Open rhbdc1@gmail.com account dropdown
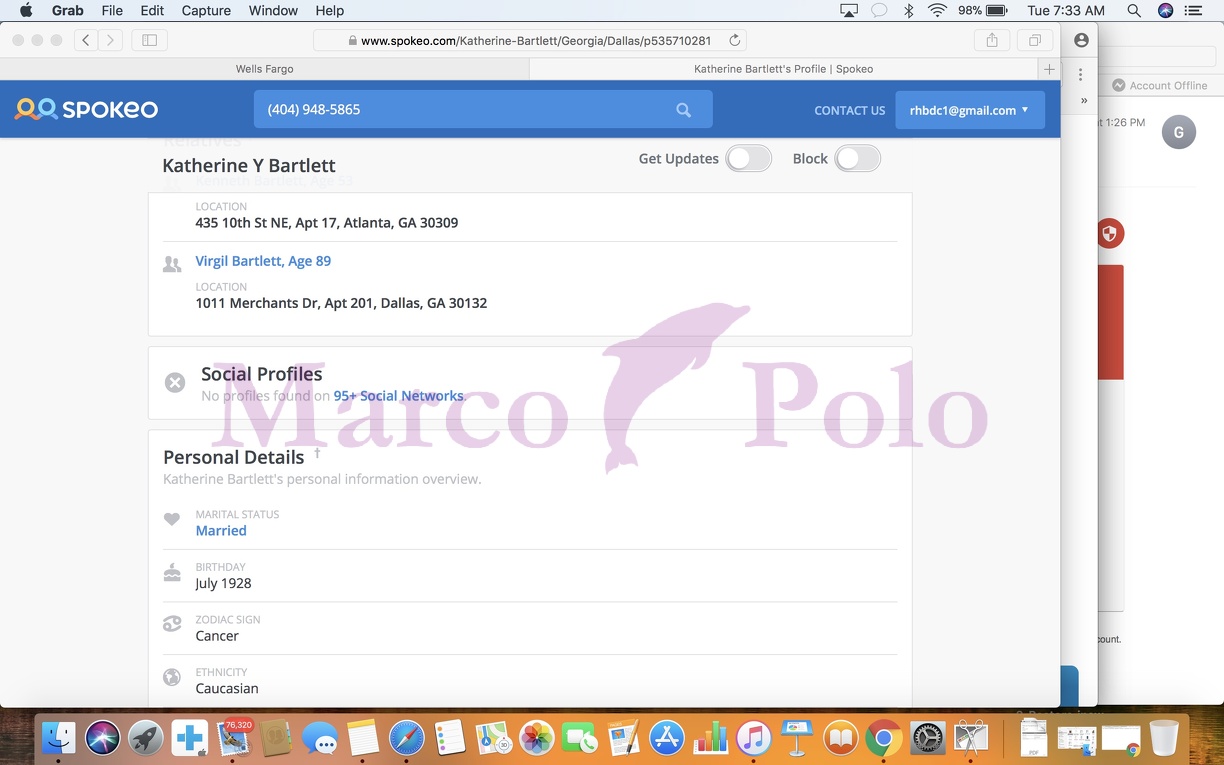Screen dimensions: 1224x765 pyautogui.click(x=970, y=110)
